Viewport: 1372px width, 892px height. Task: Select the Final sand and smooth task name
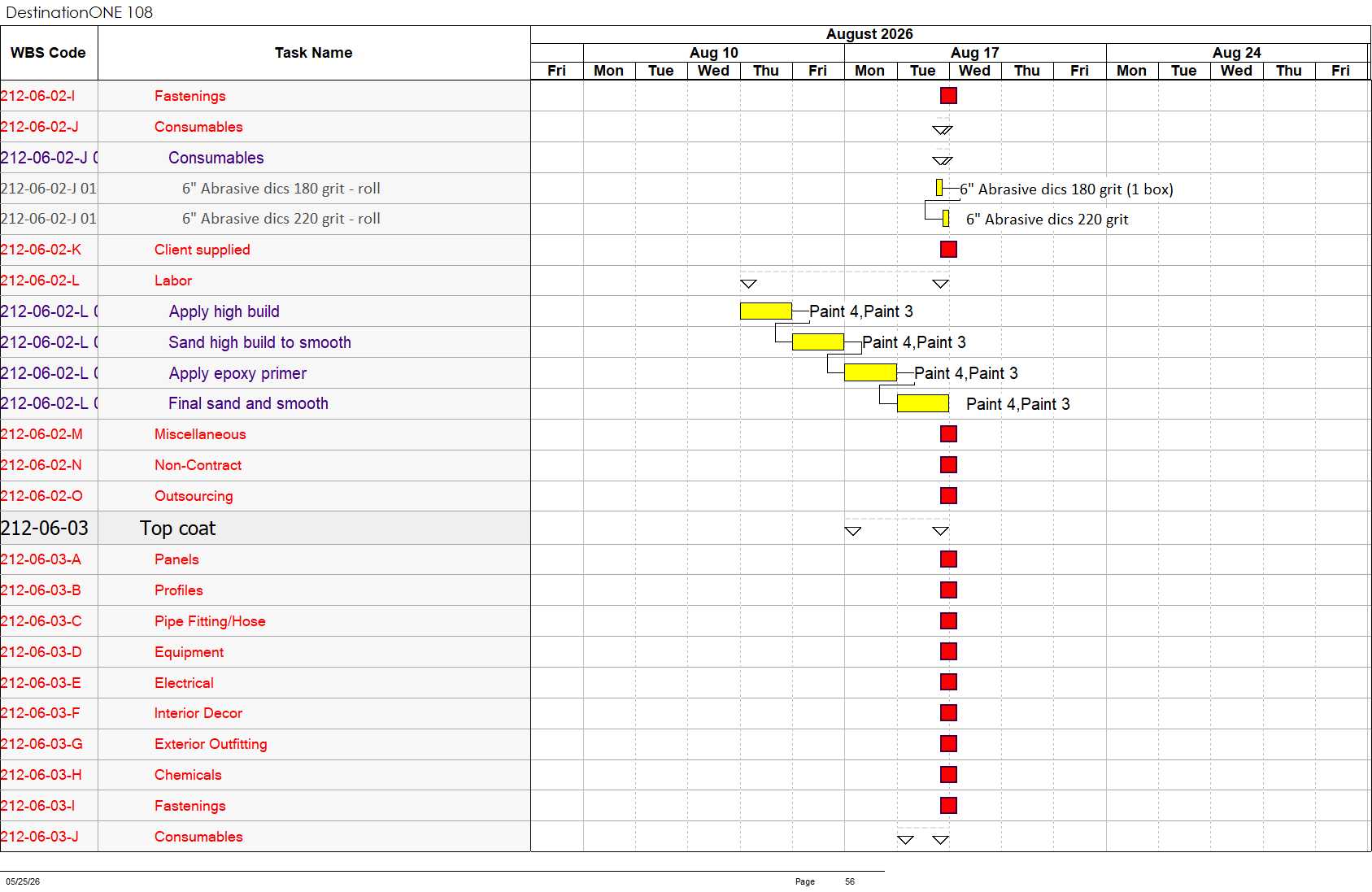click(x=249, y=403)
